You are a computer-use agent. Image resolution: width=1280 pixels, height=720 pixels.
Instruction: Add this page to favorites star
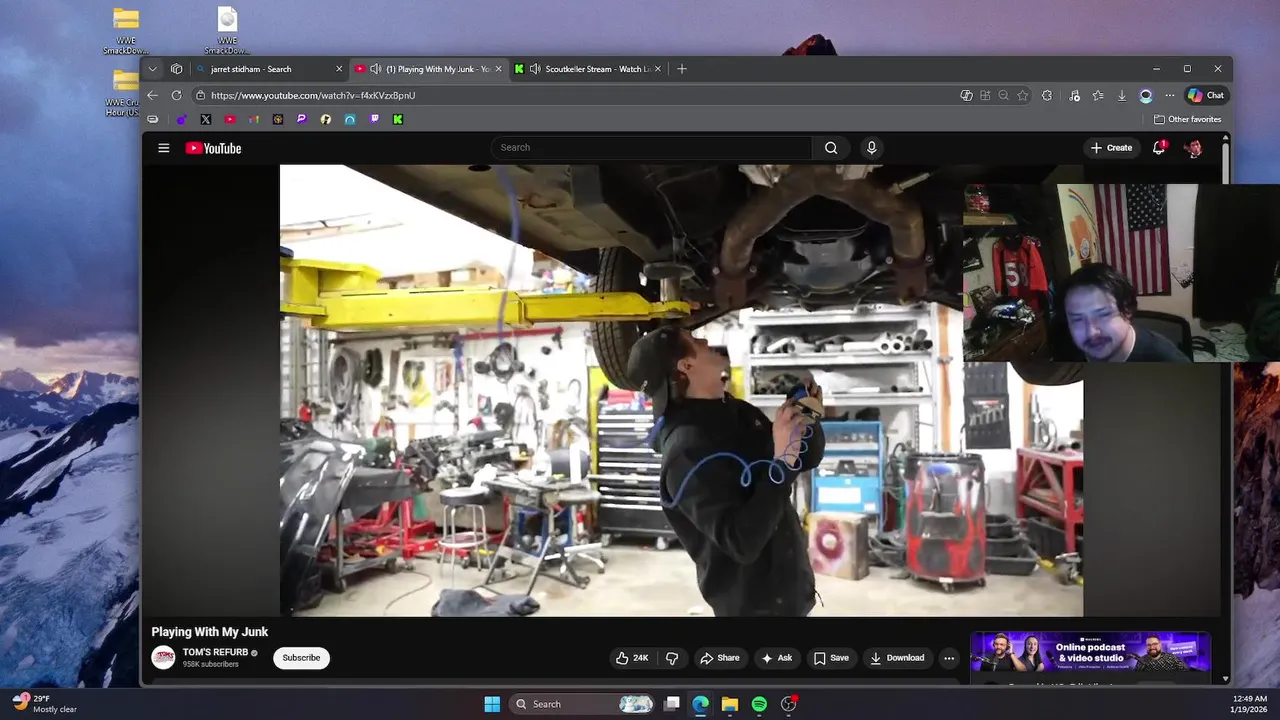coord(1022,95)
